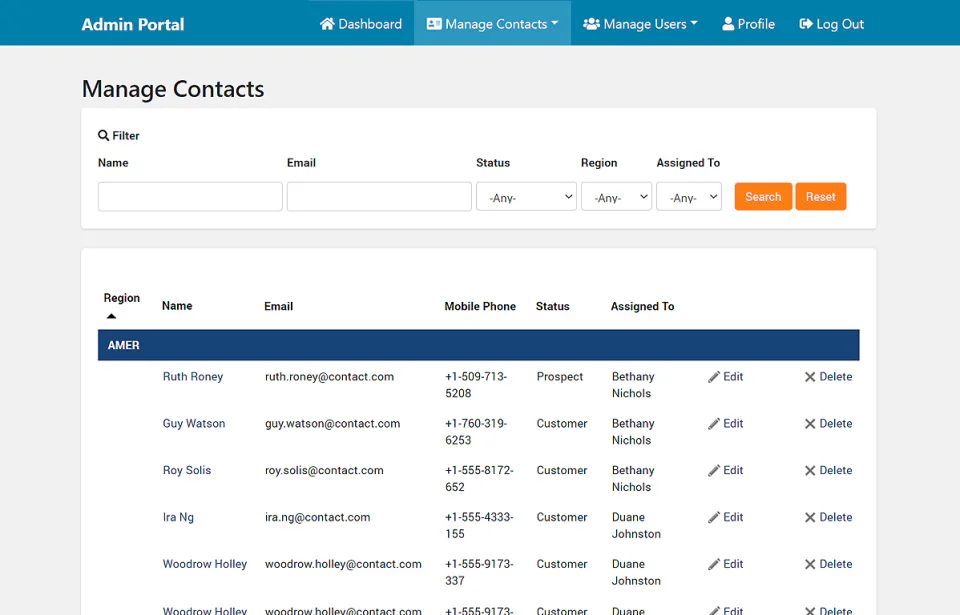Click the orange Reset button
Viewport: 960px width, 615px height.
click(x=820, y=197)
